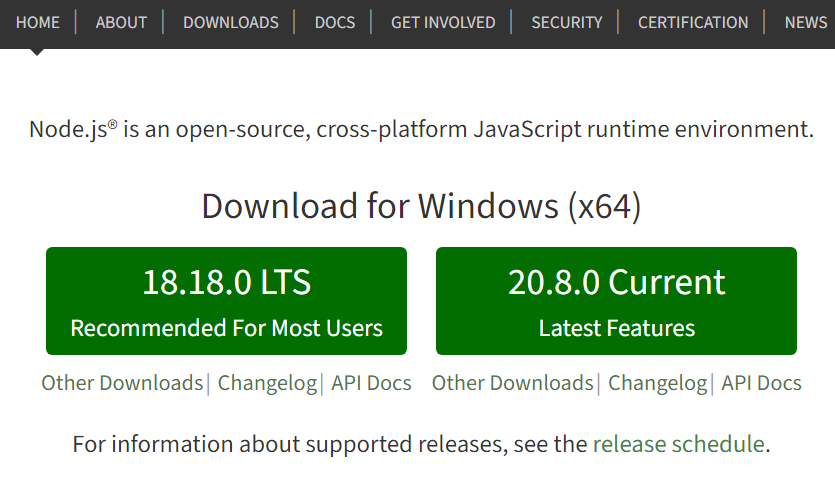Click the 'Download for Windows (x64)' heading
Screen dimensions: 835x484
[421, 206]
